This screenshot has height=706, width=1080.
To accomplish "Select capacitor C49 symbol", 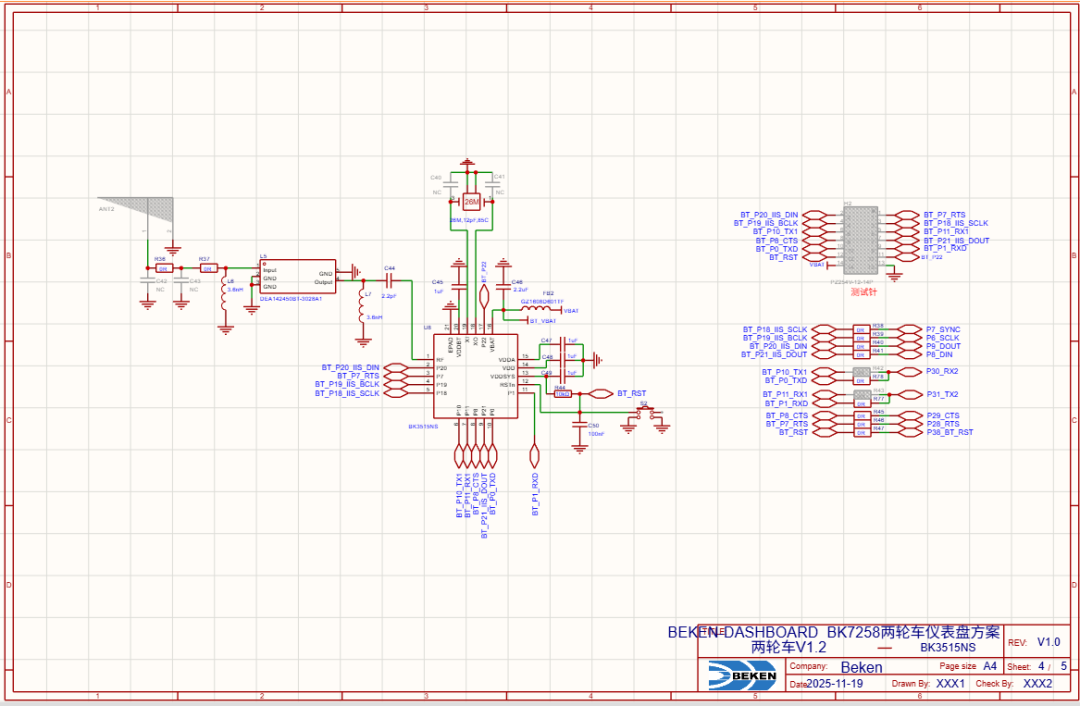I will [x=563, y=375].
